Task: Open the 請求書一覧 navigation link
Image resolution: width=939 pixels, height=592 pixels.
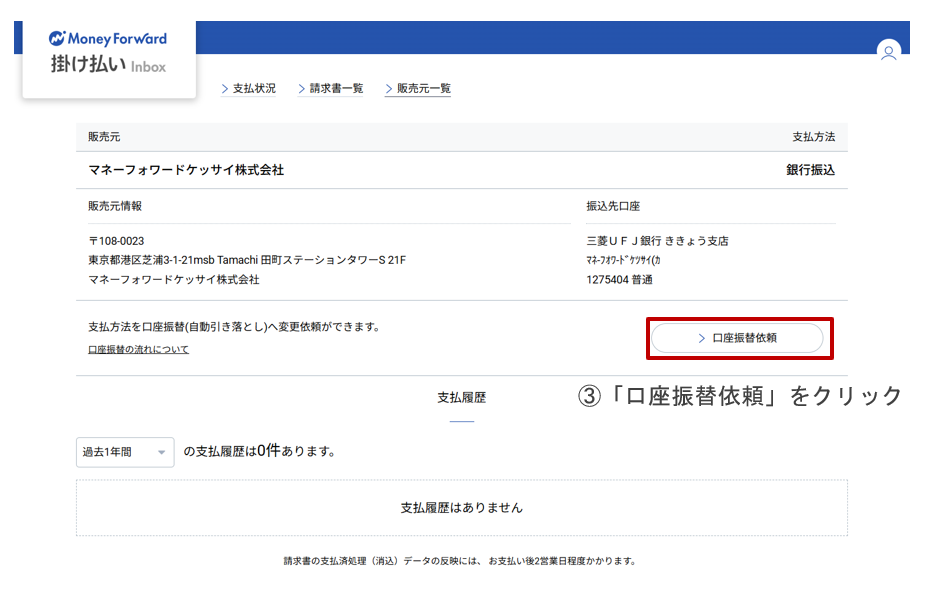Action: pos(331,89)
